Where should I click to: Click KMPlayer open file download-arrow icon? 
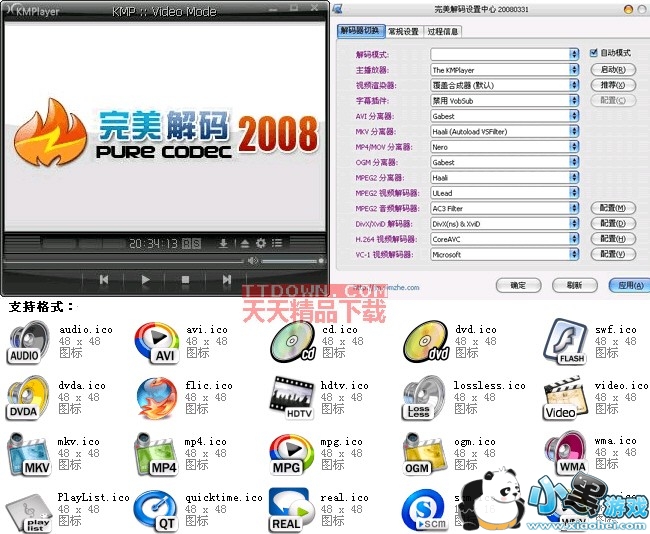223,243
